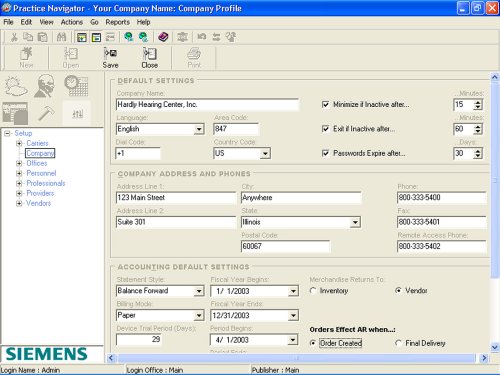
Task: Open the Help menu
Action: pyautogui.click(x=143, y=22)
